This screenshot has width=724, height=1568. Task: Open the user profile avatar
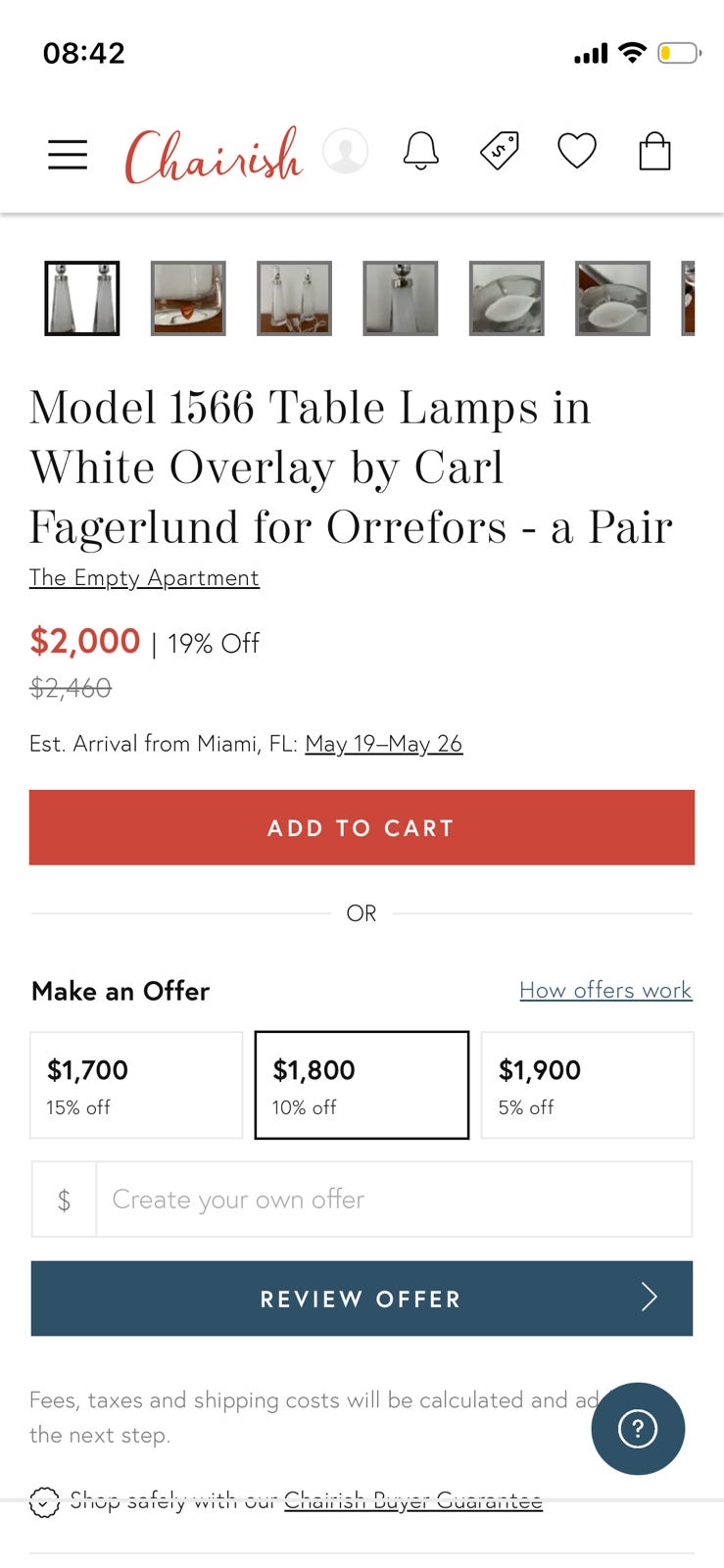point(345,152)
